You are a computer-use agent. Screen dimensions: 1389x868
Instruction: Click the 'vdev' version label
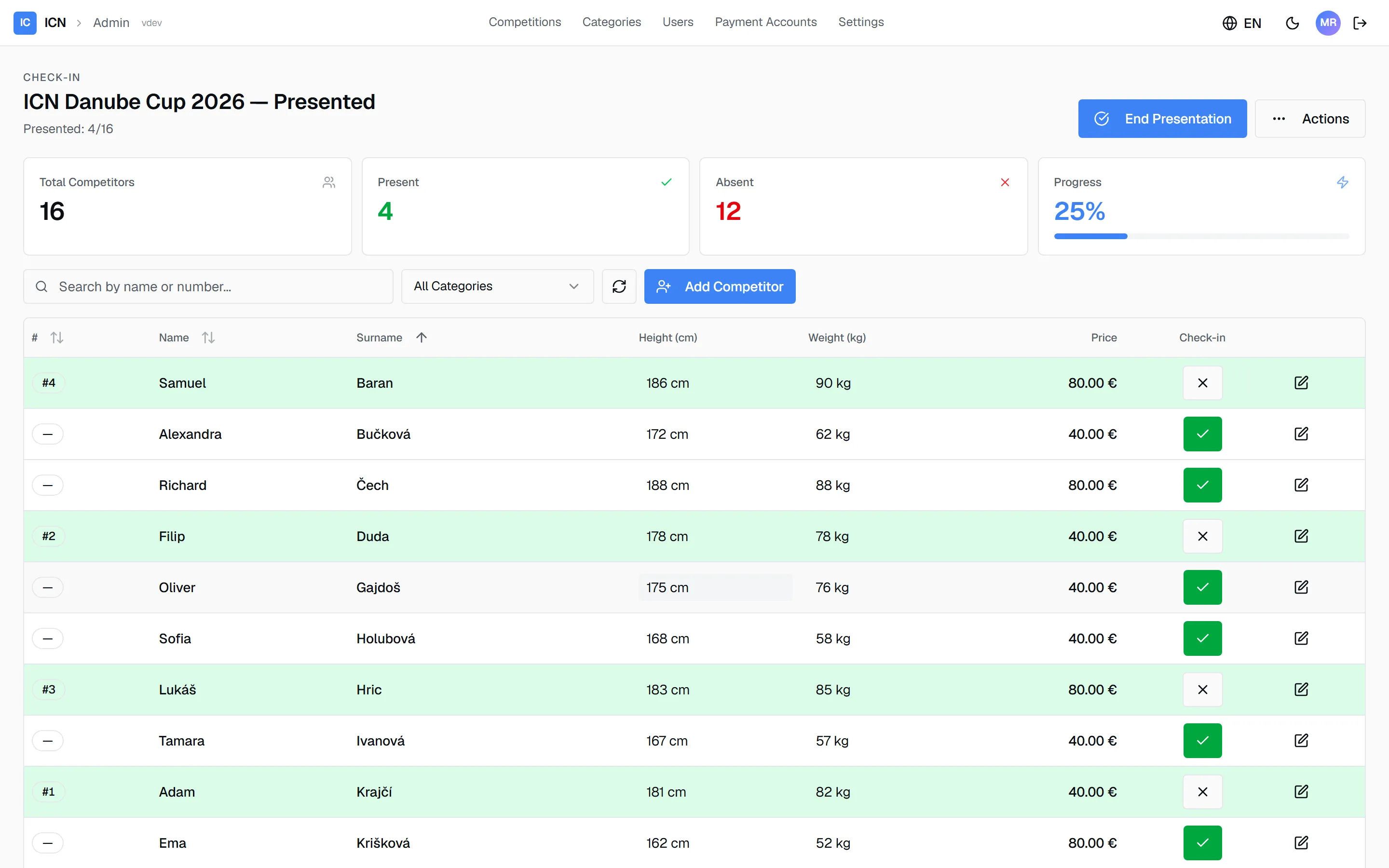pos(151,23)
